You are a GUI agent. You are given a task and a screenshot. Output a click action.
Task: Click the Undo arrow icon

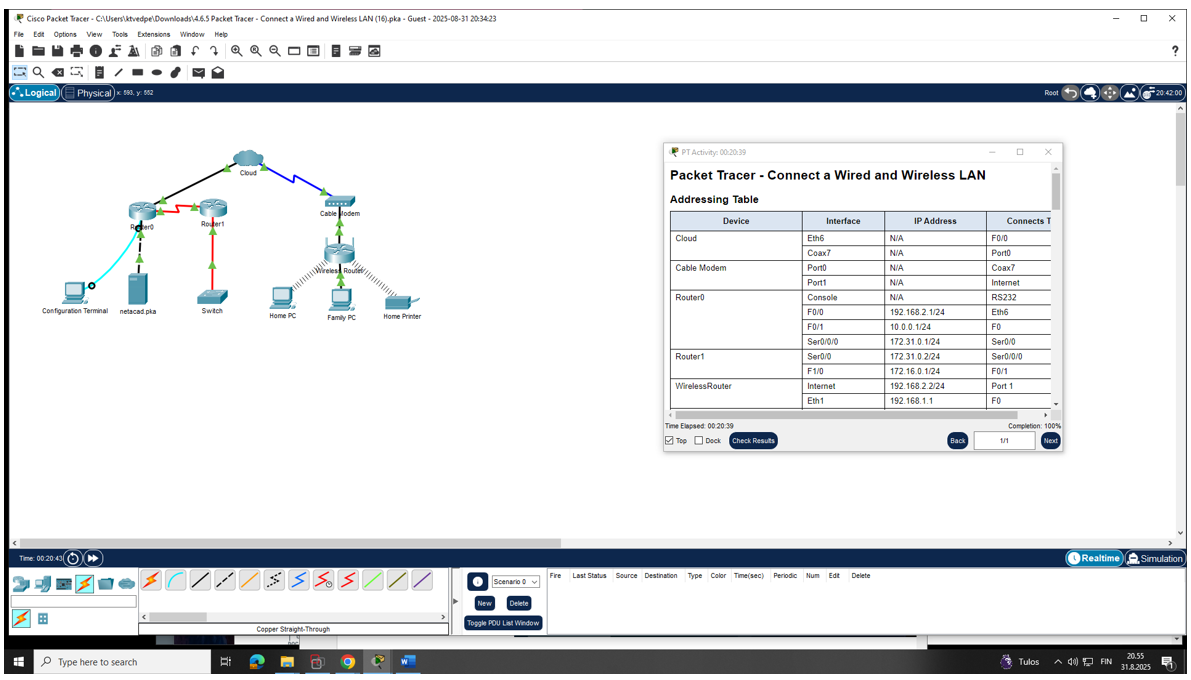tap(195, 51)
